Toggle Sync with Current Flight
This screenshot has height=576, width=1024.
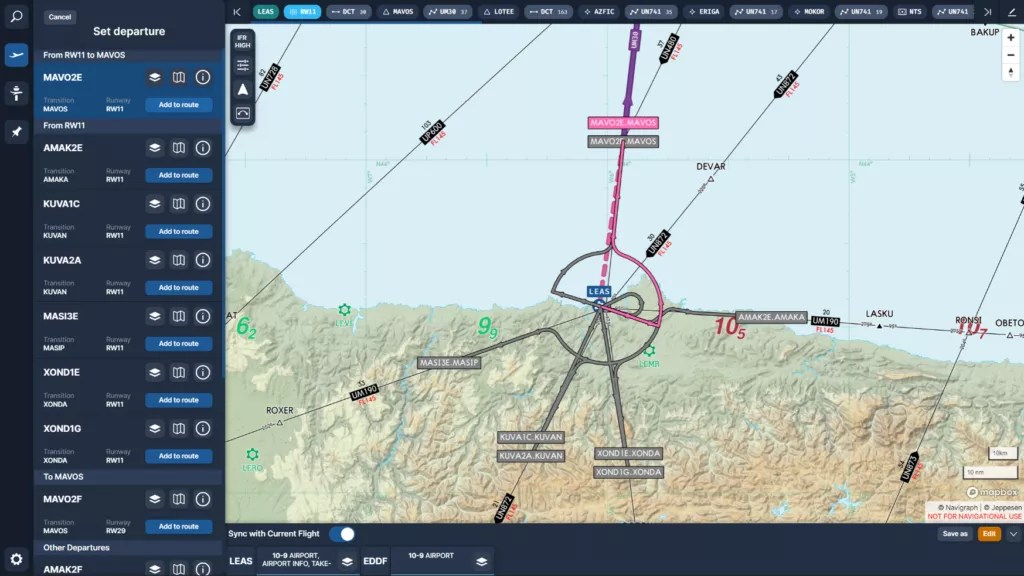(341, 534)
